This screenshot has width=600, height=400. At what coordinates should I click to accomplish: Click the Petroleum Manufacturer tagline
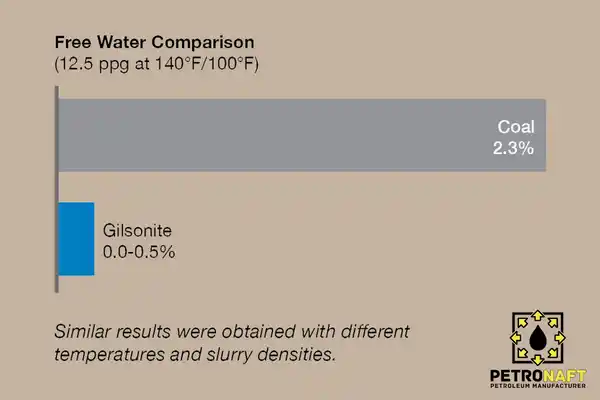point(538,385)
